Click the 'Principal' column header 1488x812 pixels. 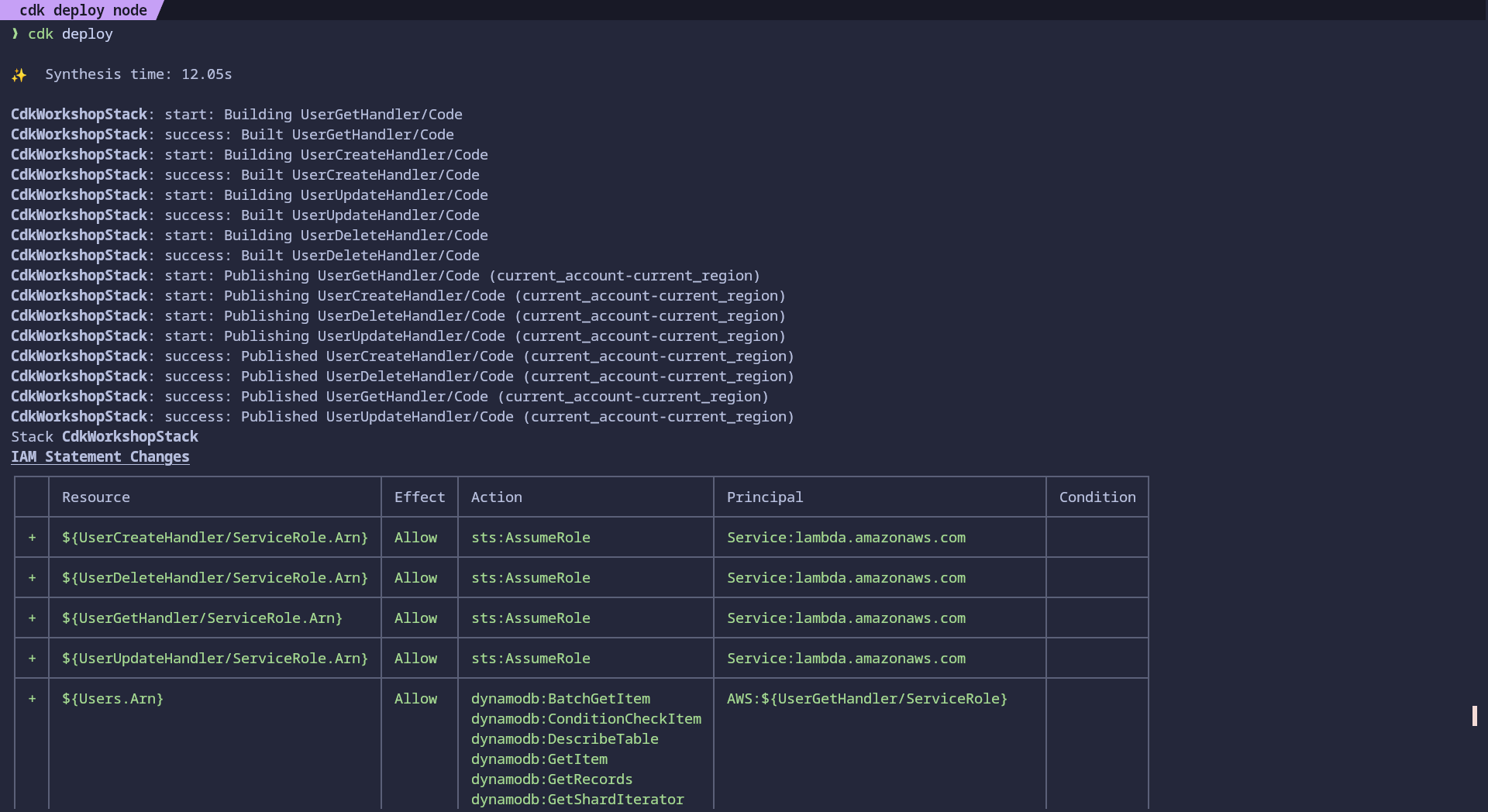765,497
